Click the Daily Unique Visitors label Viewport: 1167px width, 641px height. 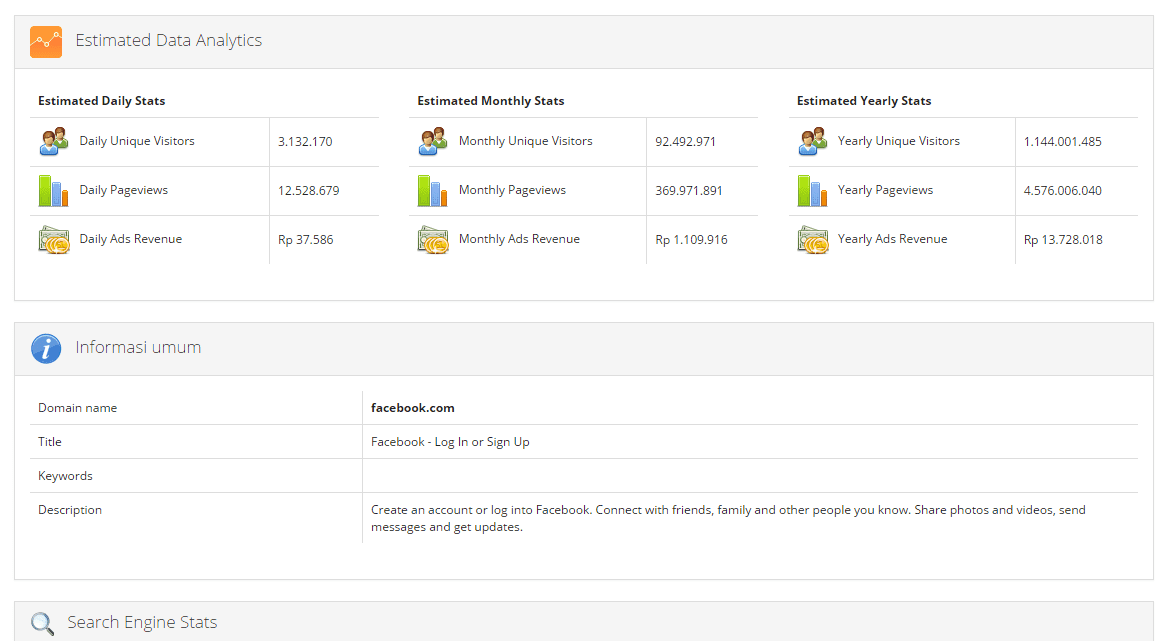point(137,141)
